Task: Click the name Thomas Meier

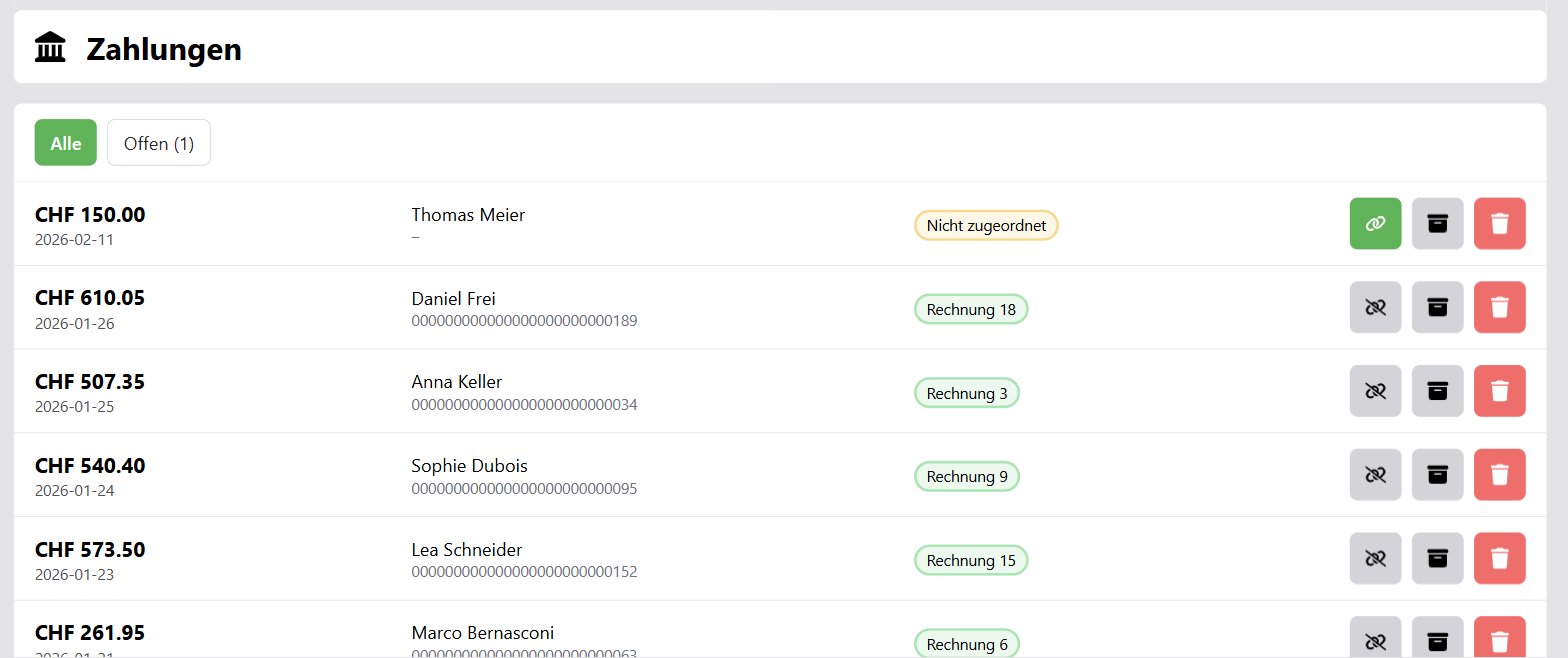Action: point(468,215)
